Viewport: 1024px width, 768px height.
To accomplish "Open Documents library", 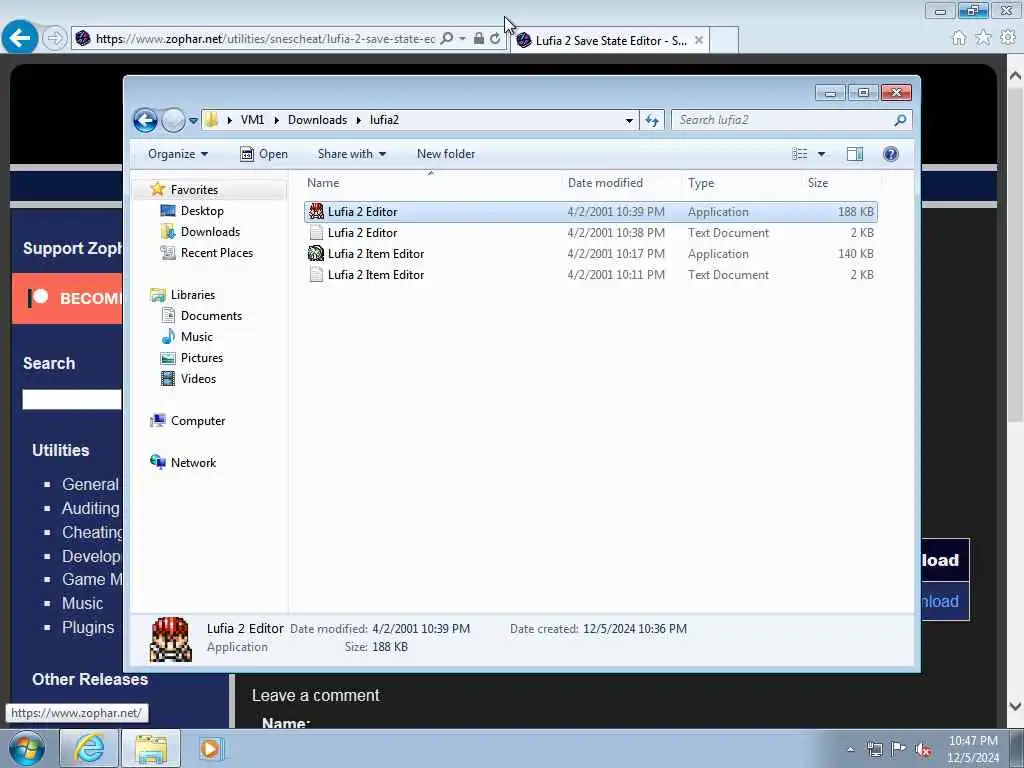I will (211, 316).
